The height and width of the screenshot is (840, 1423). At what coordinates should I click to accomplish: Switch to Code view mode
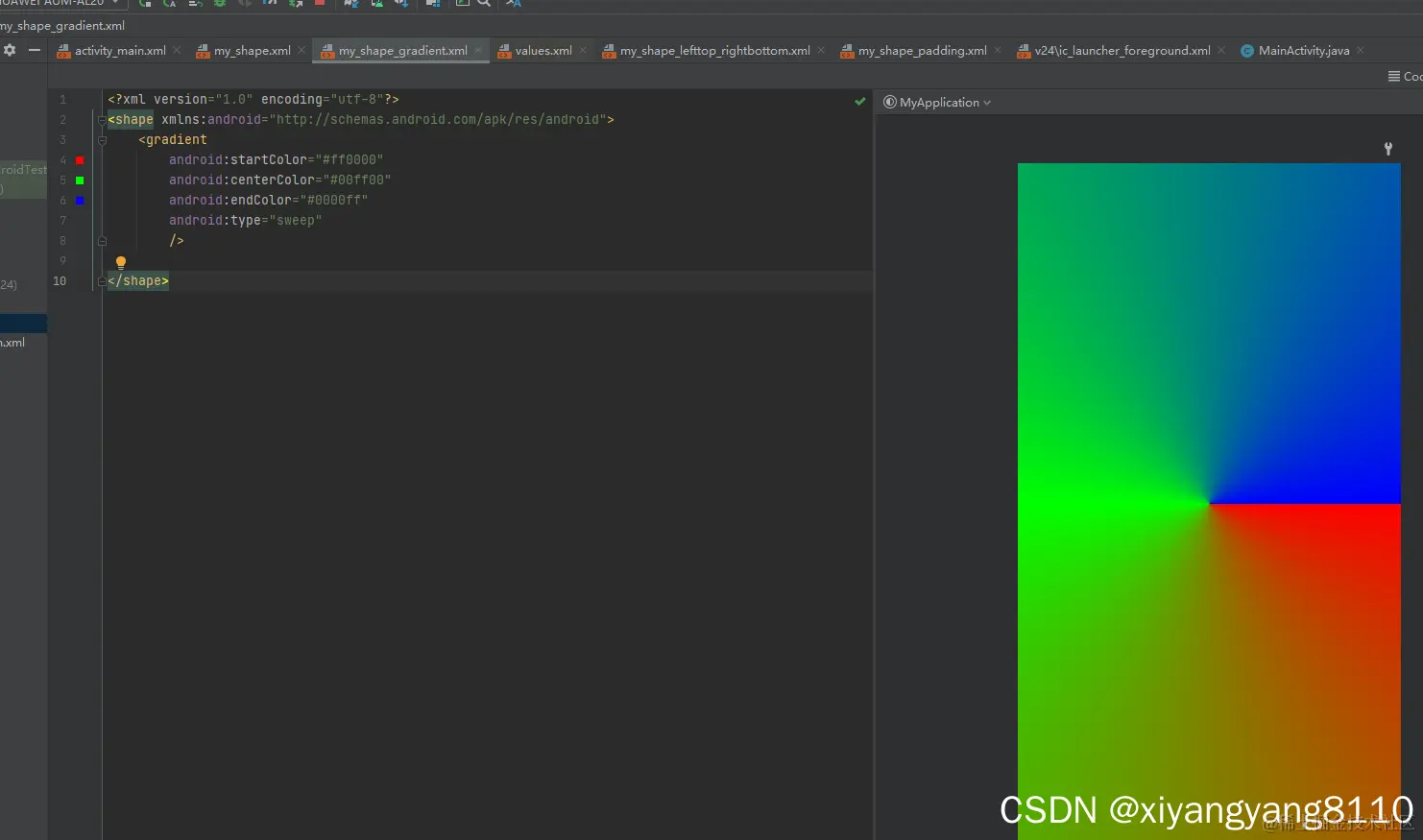point(1406,76)
